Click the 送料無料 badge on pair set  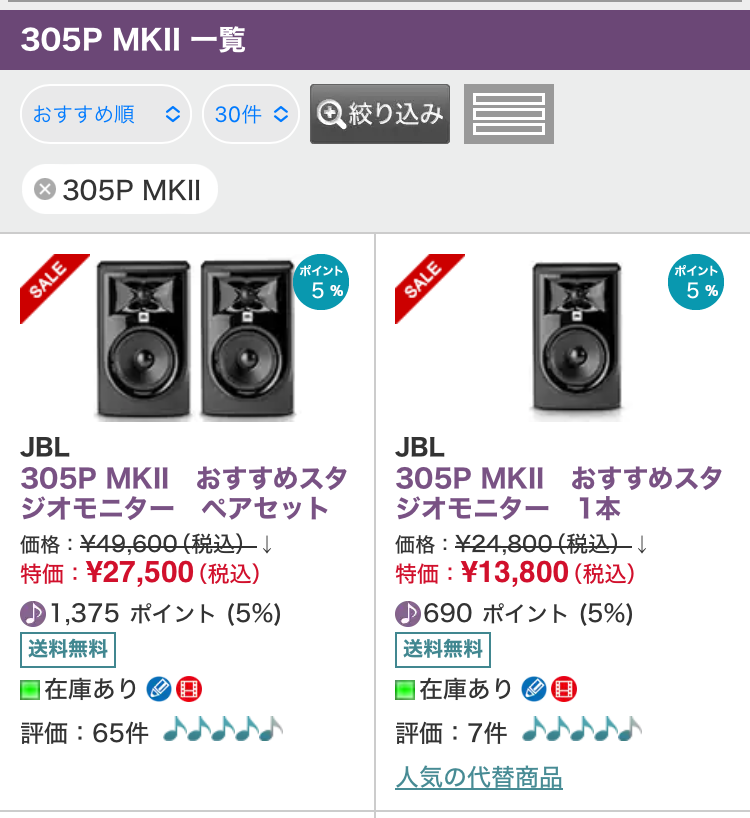68,650
